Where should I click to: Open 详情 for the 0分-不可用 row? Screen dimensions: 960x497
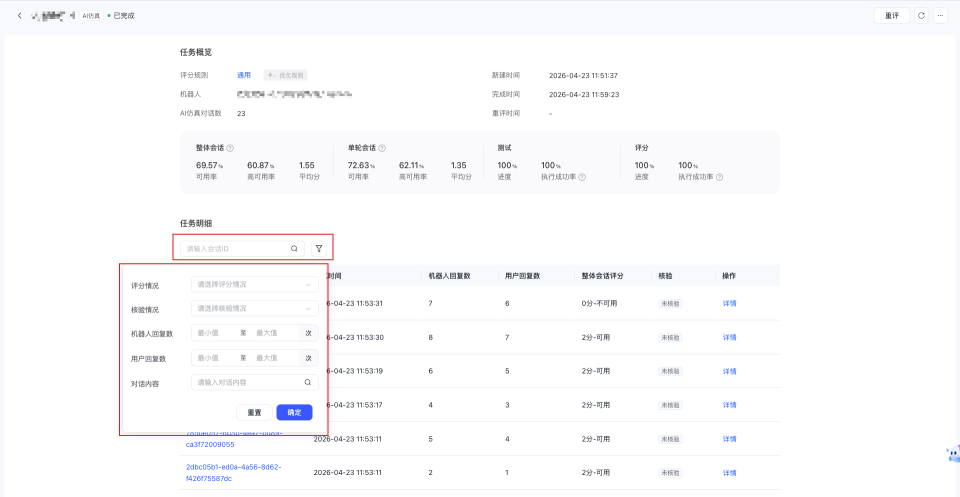pyautogui.click(x=729, y=304)
